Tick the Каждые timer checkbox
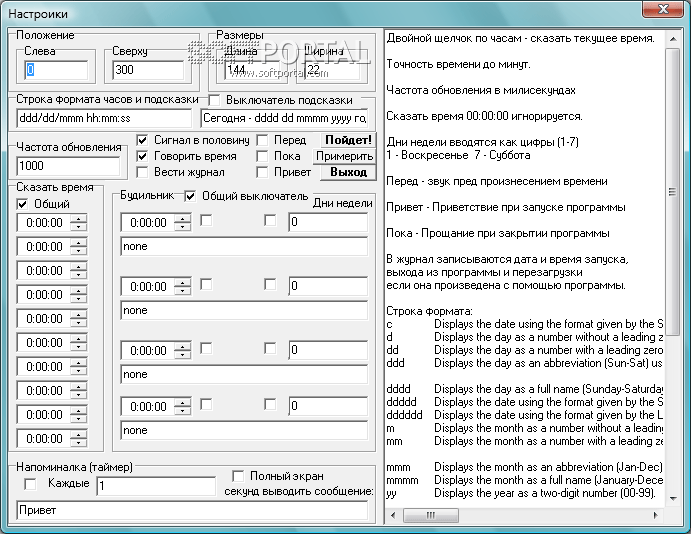 [30, 484]
